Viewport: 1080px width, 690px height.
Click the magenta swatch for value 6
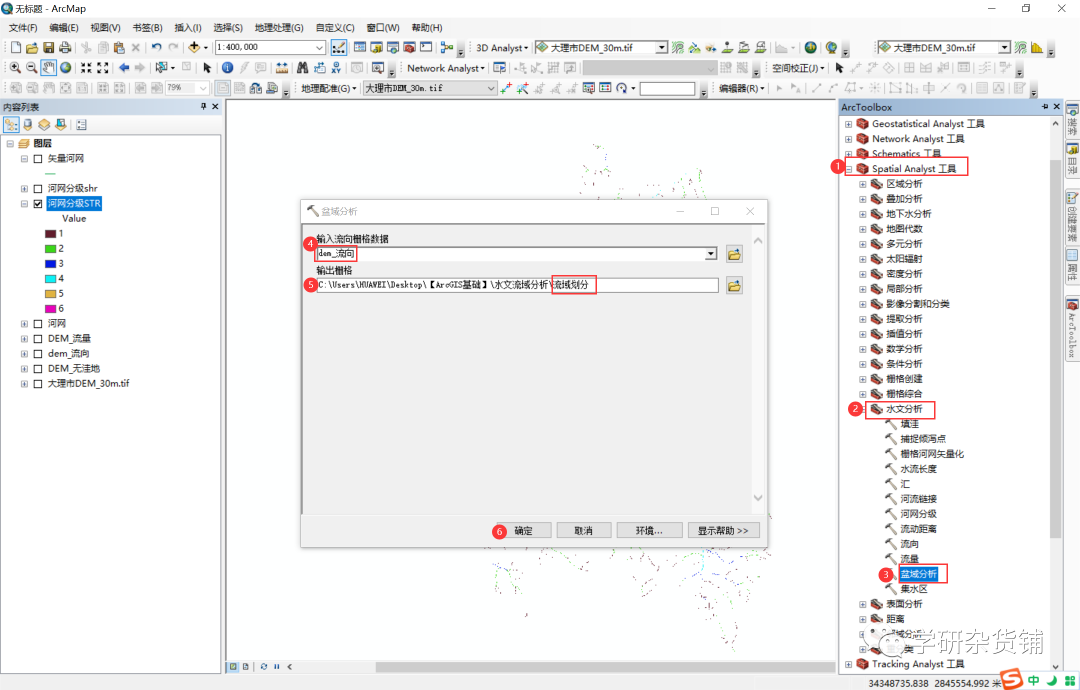pos(50,309)
